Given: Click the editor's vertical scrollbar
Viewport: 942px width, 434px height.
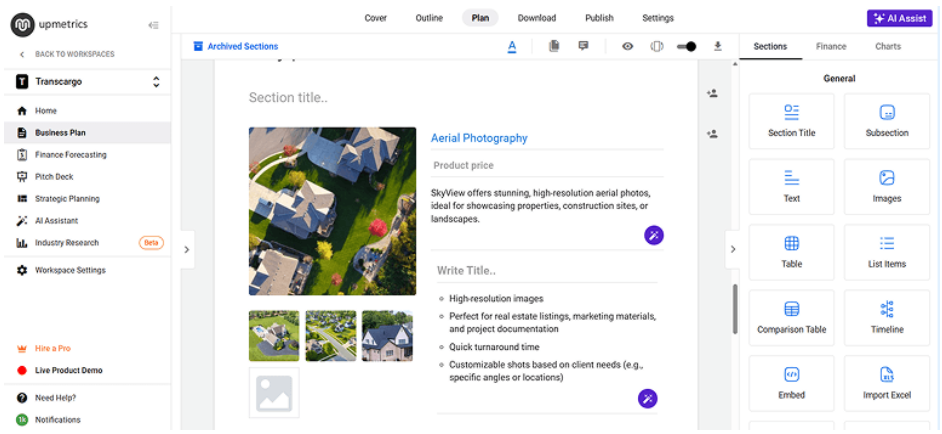Looking at the screenshot, I should (736, 310).
